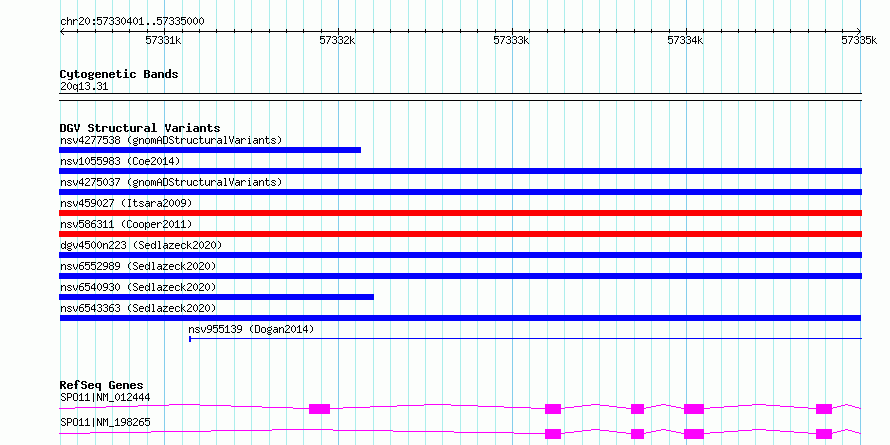Viewport: 890px width, 445px height.
Task: Click the chr20:57330401..57335000 coordinate label
Action: tap(132, 21)
